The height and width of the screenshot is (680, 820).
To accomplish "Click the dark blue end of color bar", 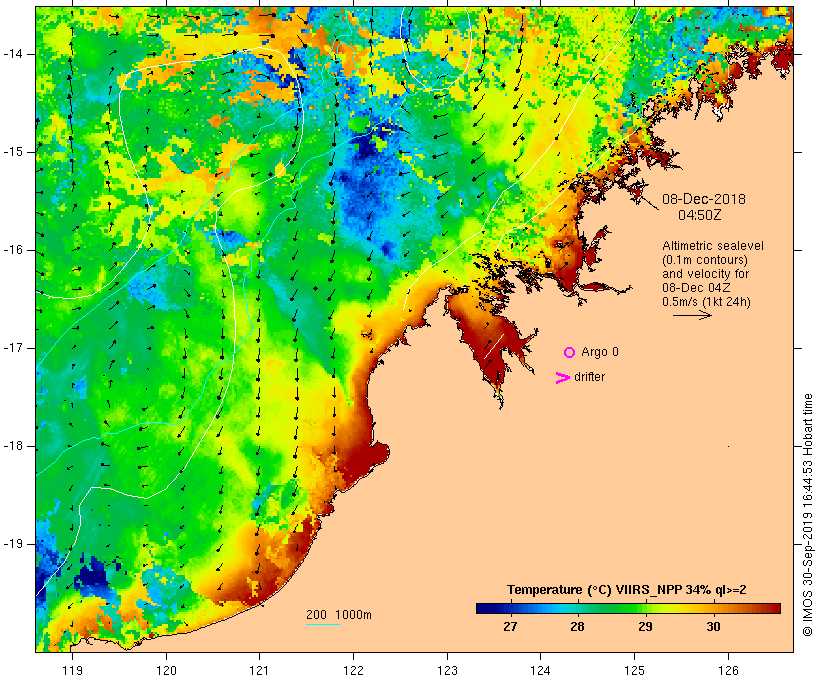I will (x=483, y=608).
